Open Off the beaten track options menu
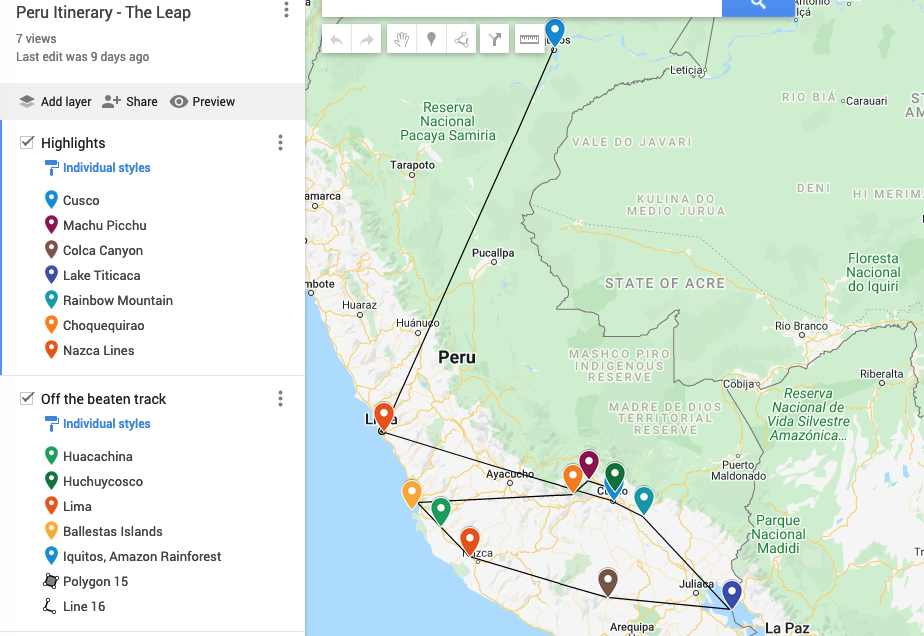This screenshot has height=636, width=924. pos(280,399)
